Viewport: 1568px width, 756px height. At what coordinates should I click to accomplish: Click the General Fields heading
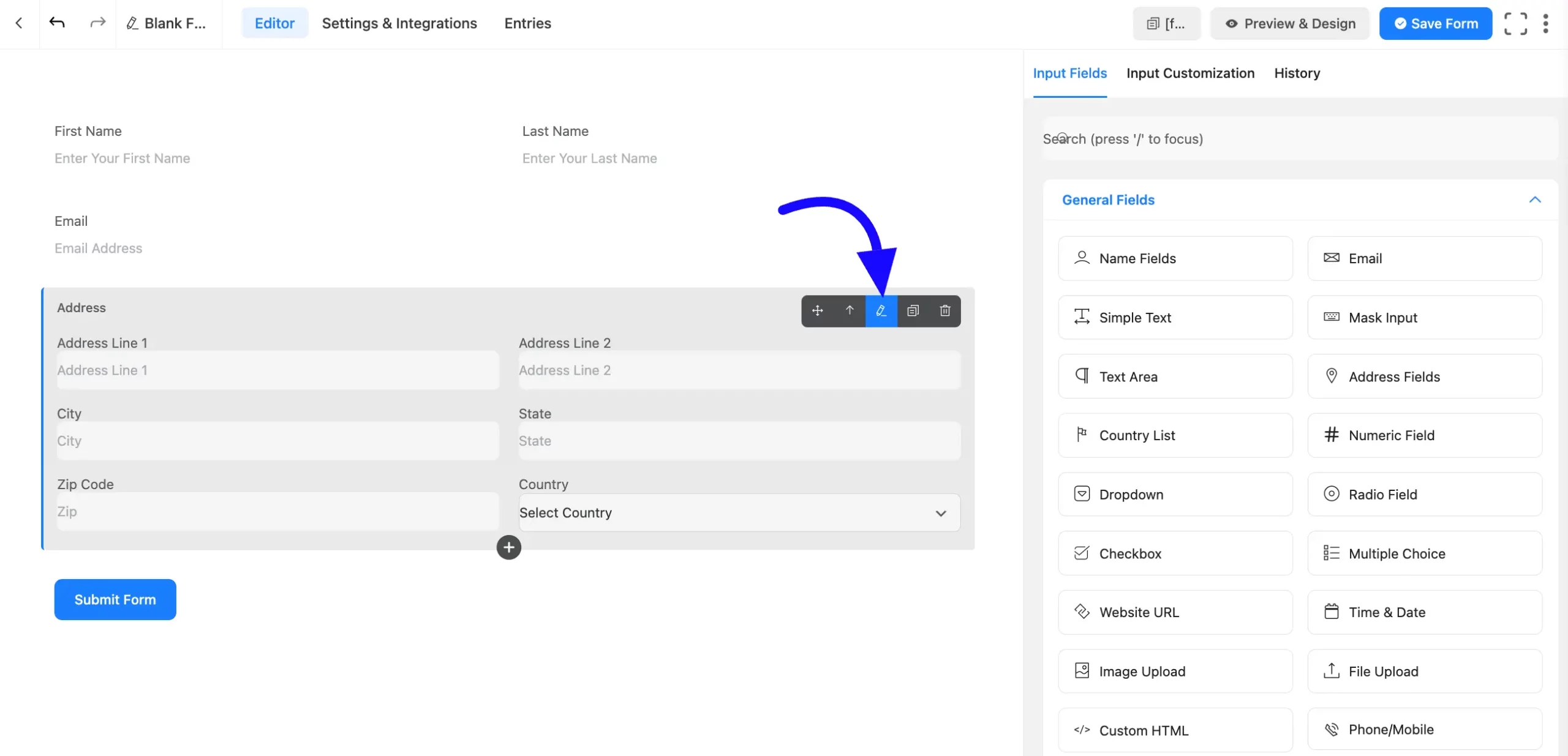(x=1108, y=200)
